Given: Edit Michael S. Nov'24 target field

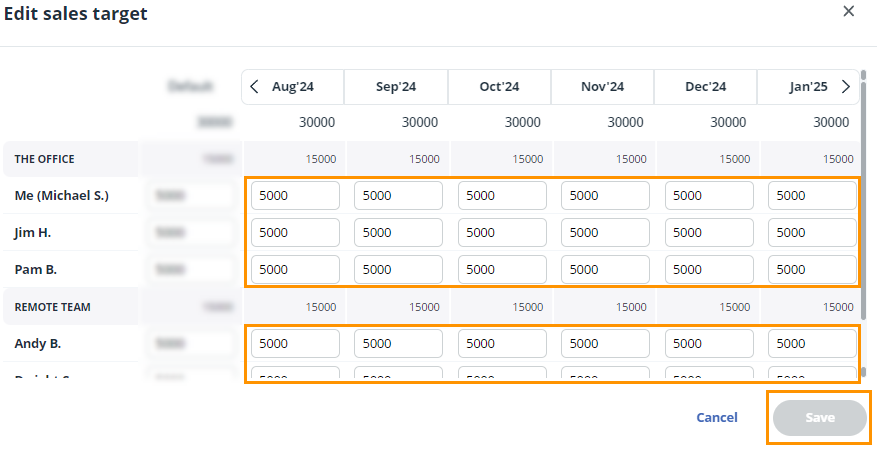Looking at the screenshot, I should (605, 195).
